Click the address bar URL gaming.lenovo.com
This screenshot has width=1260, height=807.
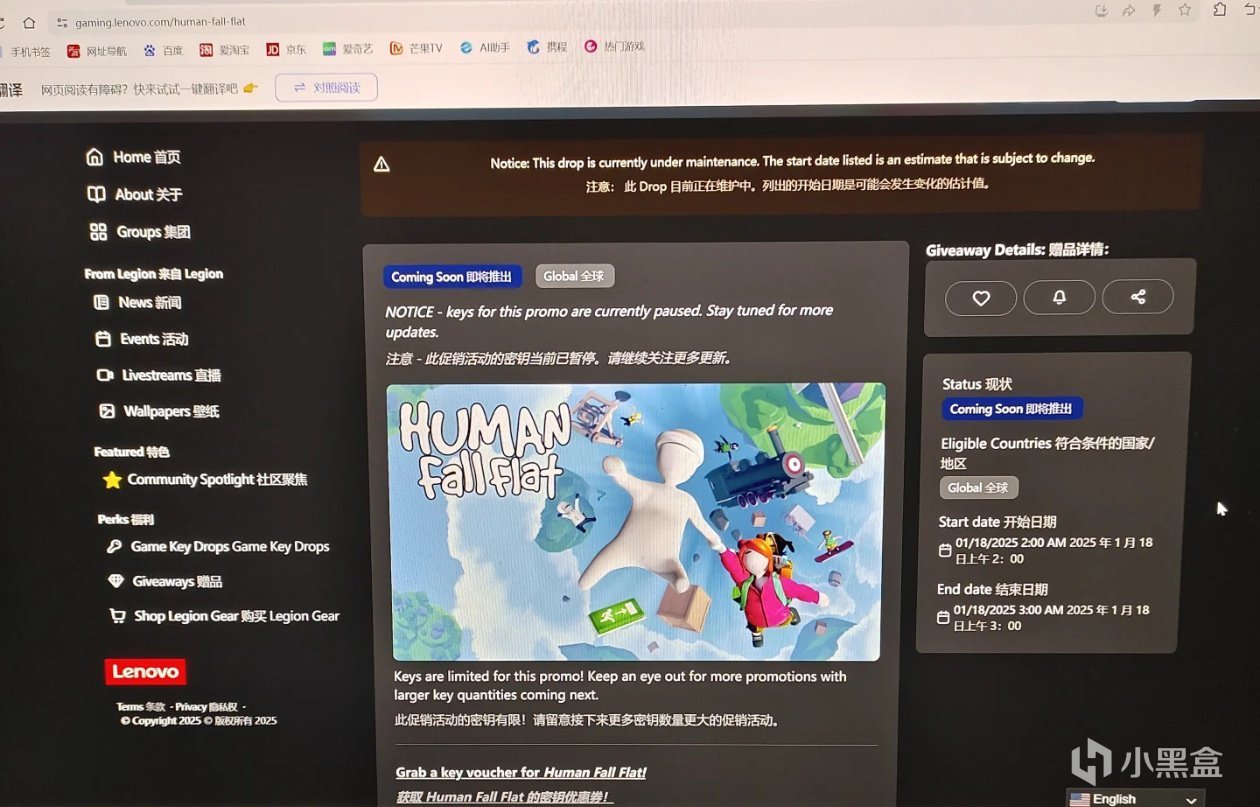(x=160, y=21)
